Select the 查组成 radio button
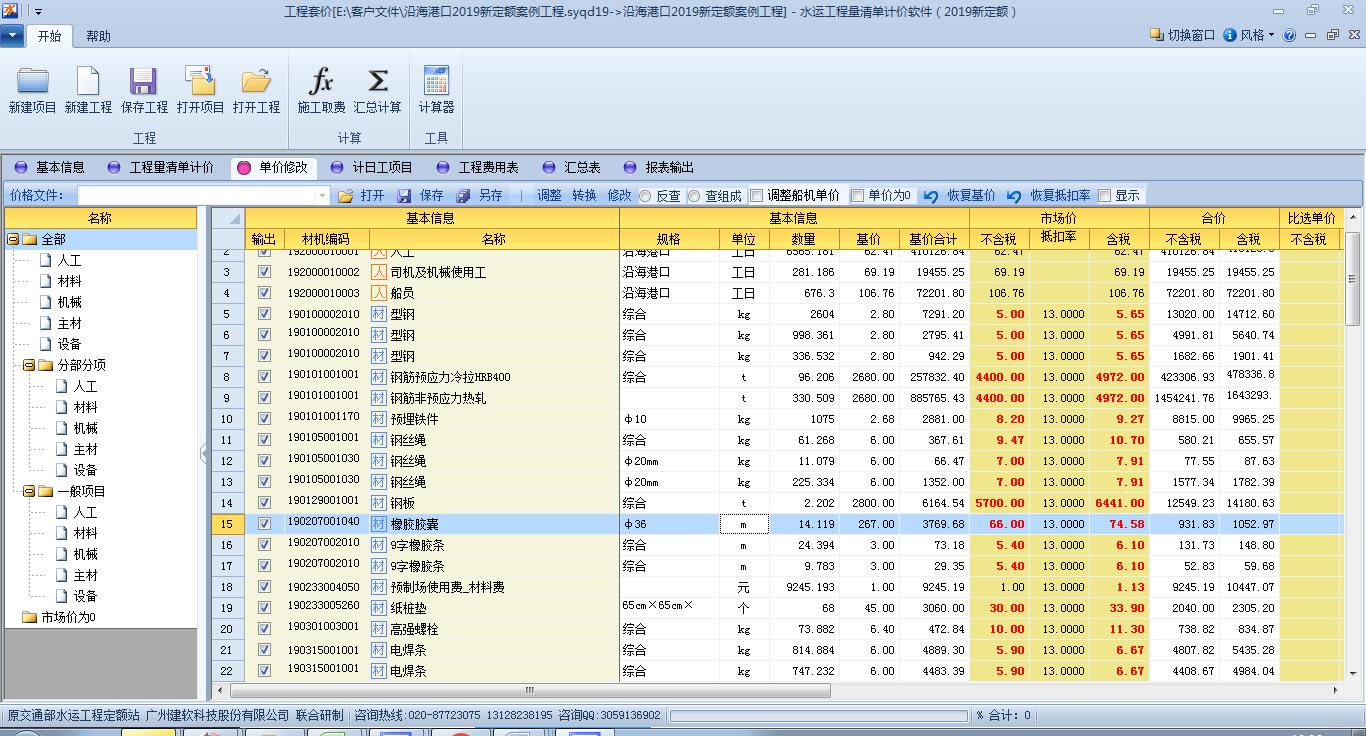1366x736 pixels. coord(694,196)
